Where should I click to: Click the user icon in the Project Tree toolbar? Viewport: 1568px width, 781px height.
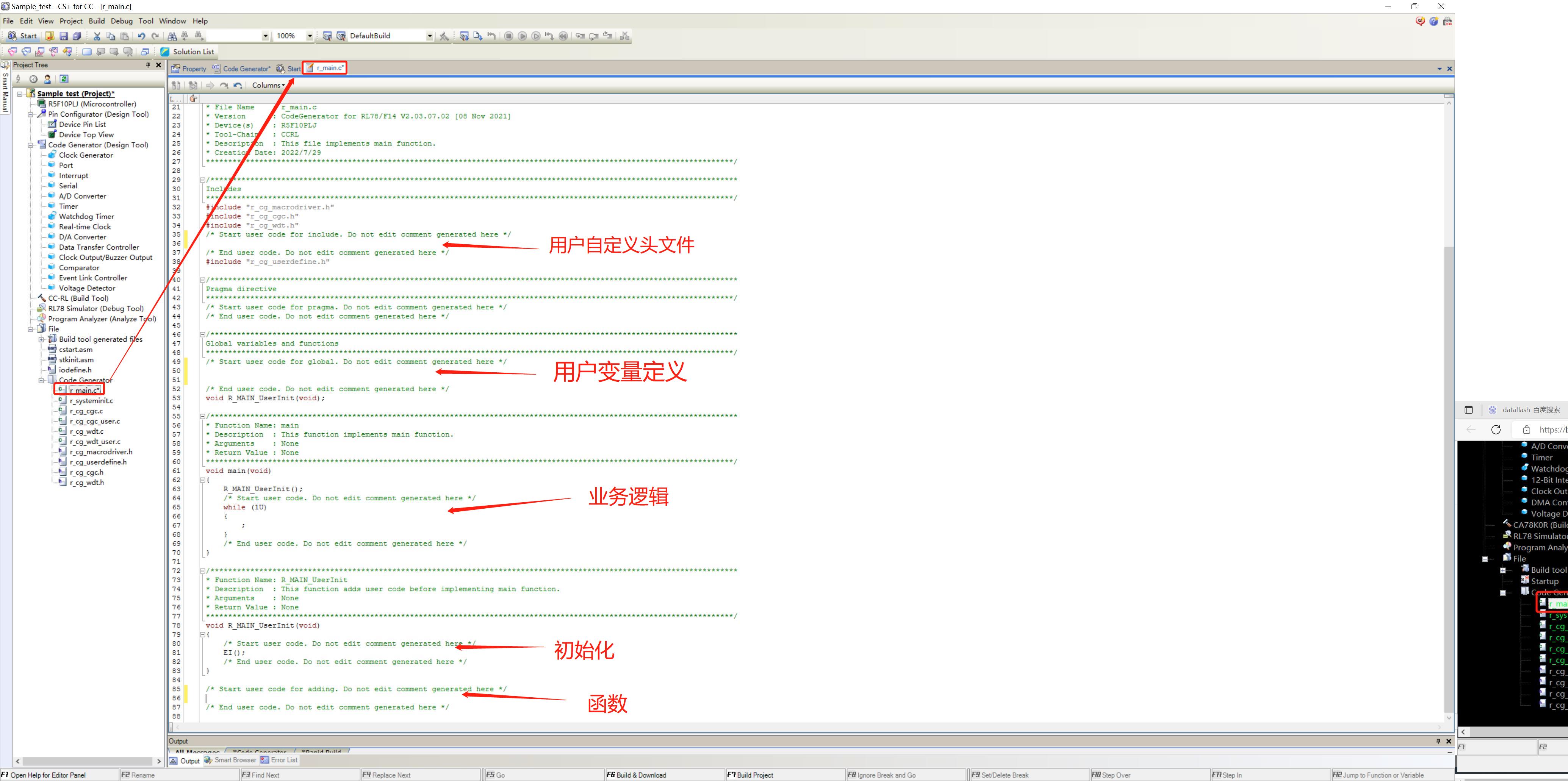[47, 79]
